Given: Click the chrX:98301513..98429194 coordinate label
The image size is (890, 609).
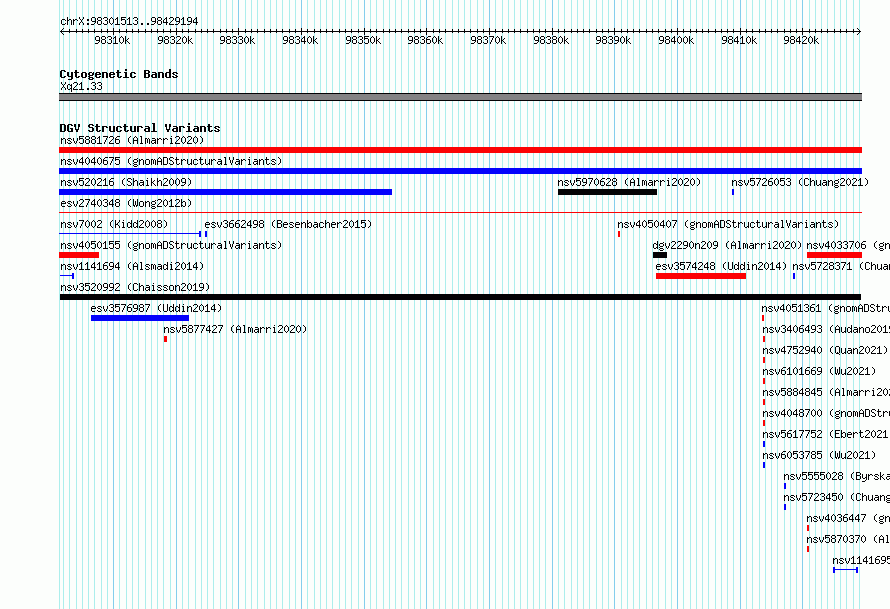Looking at the screenshot, I should tap(129, 22).
